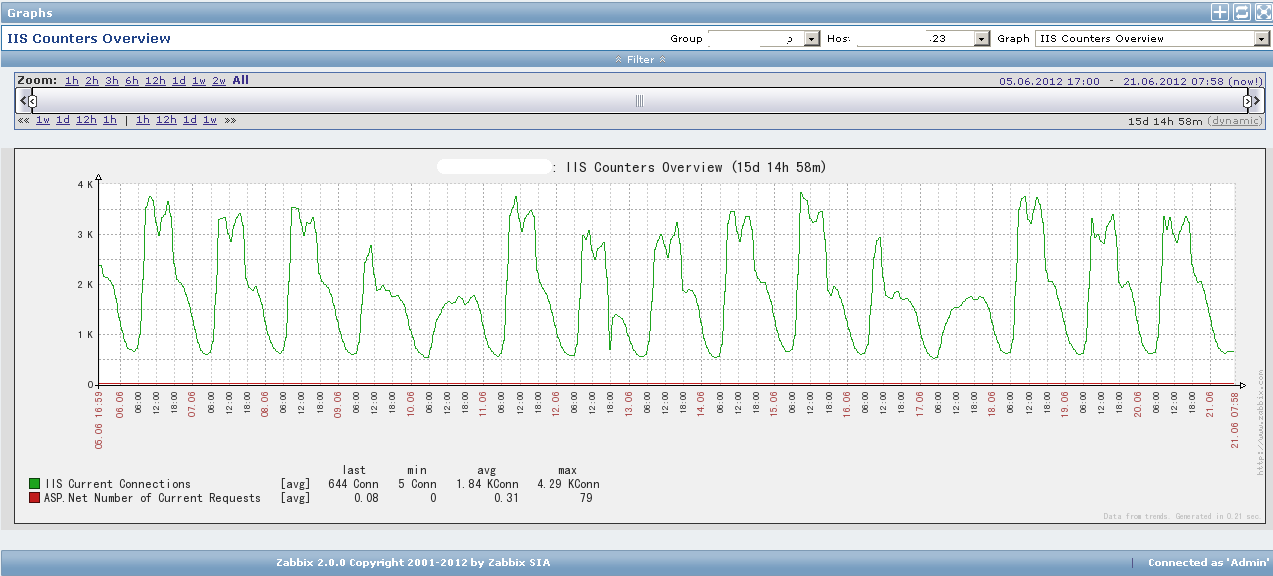
Task: Click the 5 Conn min value
Action: 417,484
